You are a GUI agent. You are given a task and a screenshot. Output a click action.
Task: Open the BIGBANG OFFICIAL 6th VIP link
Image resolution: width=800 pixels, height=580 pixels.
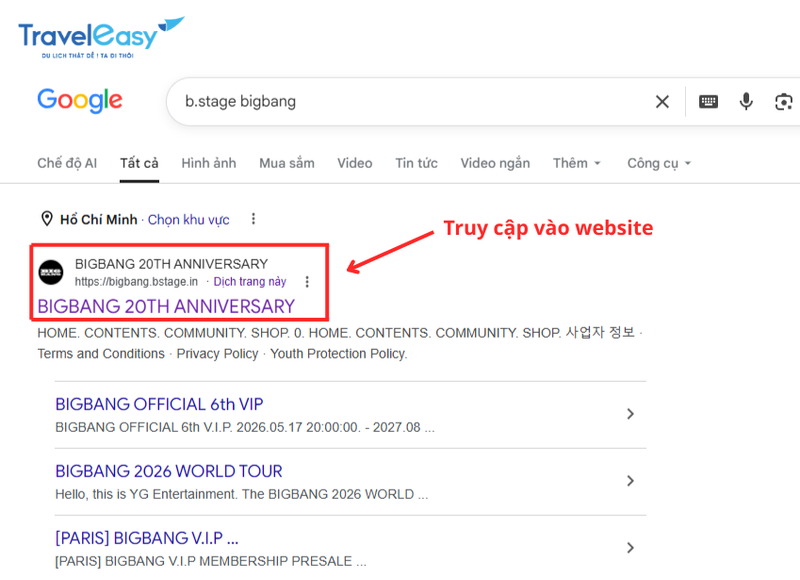[159, 404]
